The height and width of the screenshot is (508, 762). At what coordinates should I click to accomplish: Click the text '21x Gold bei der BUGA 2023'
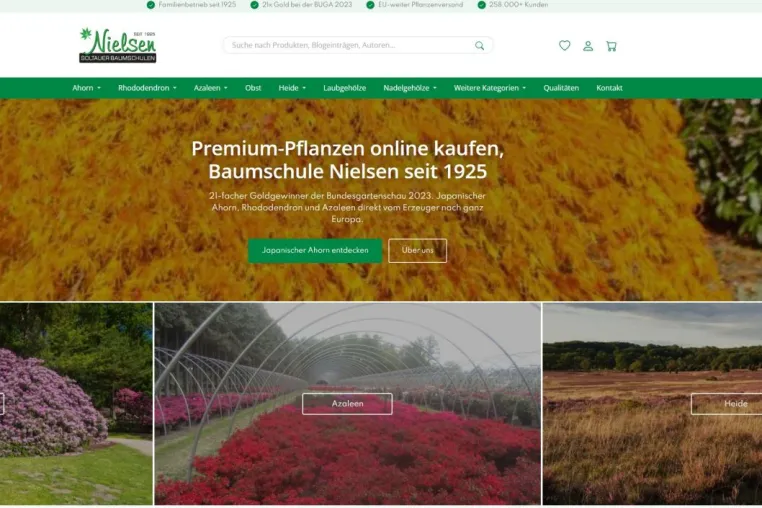(307, 5)
